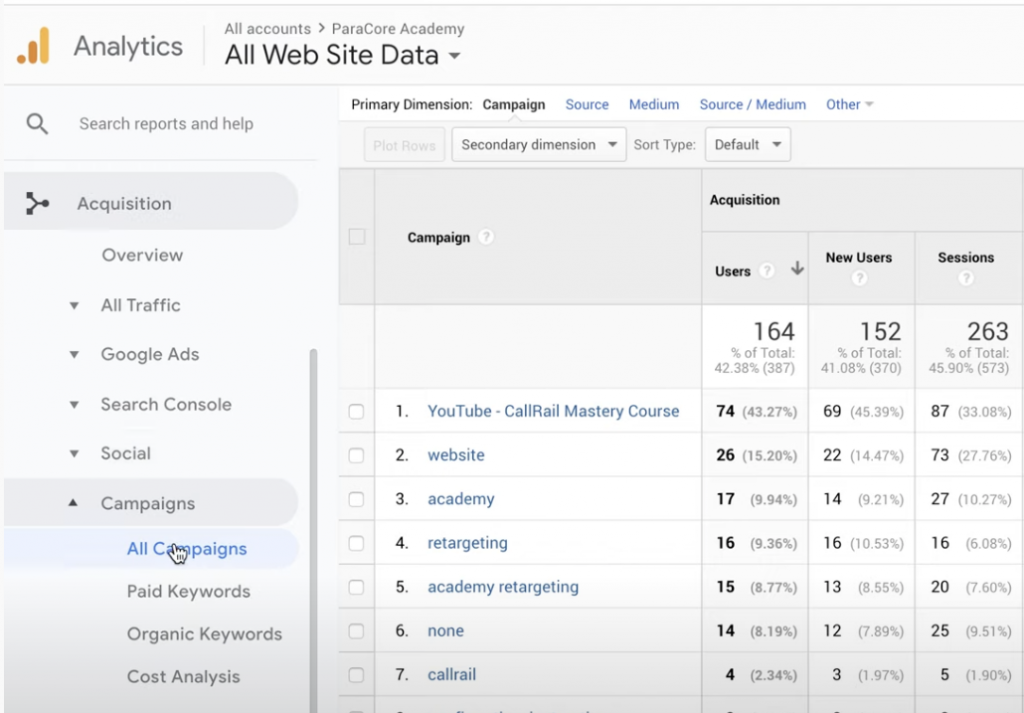Image resolution: width=1024 pixels, height=713 pixels.
Task: Select the Campaign primary dimension
Action: tap(514, 104)
